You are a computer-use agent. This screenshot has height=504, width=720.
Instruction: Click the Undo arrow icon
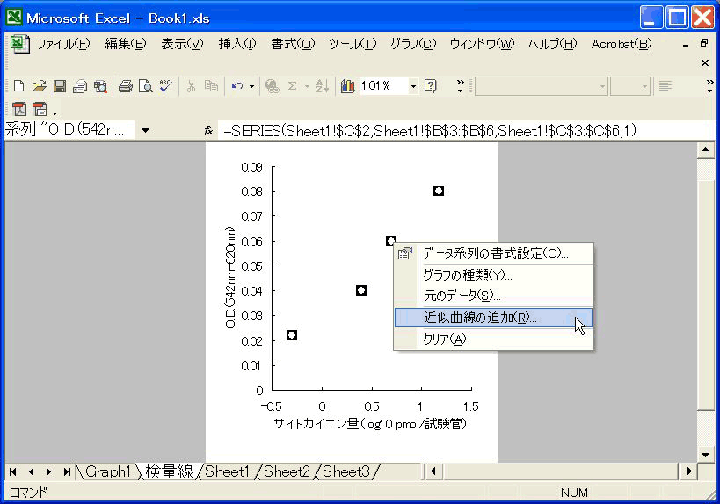click(x=237, y=86)
